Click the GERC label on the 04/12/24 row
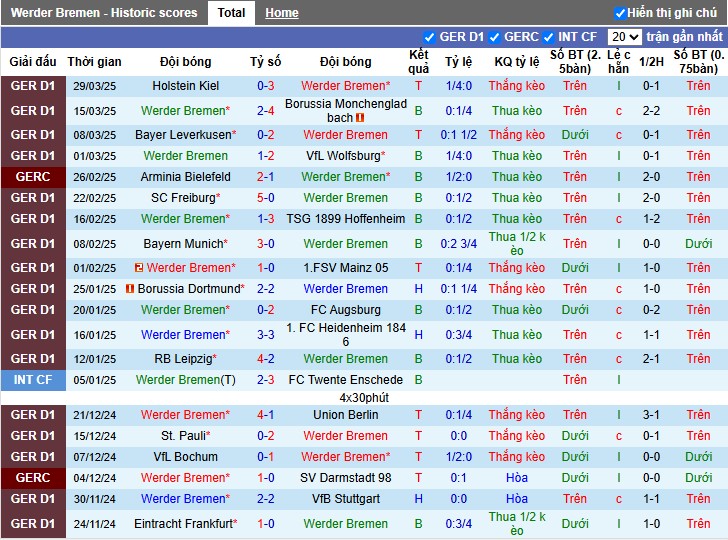 point(33,477)
